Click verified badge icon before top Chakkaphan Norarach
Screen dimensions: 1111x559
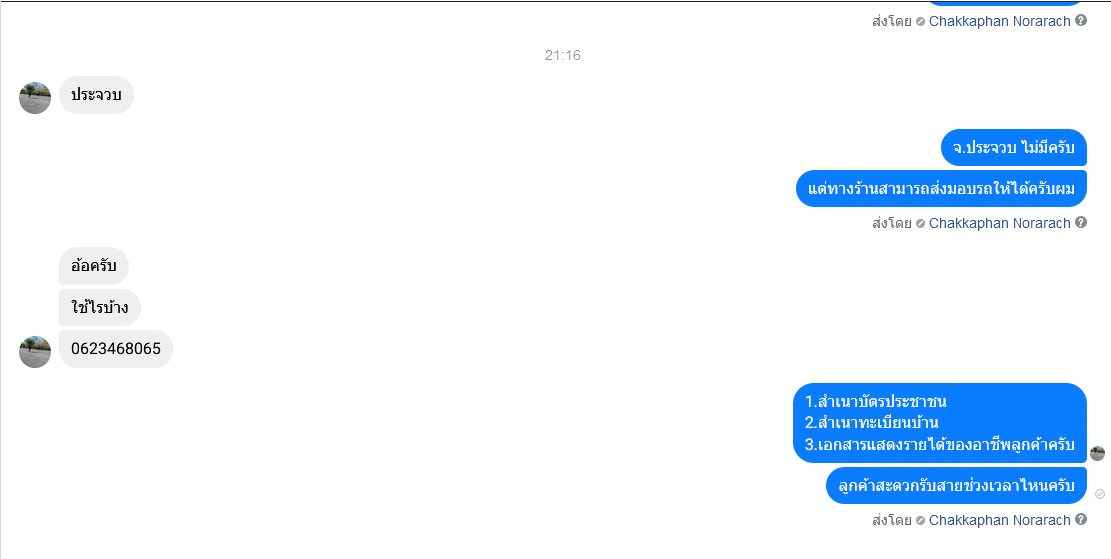pyautogui.click(x=920, y=22)
